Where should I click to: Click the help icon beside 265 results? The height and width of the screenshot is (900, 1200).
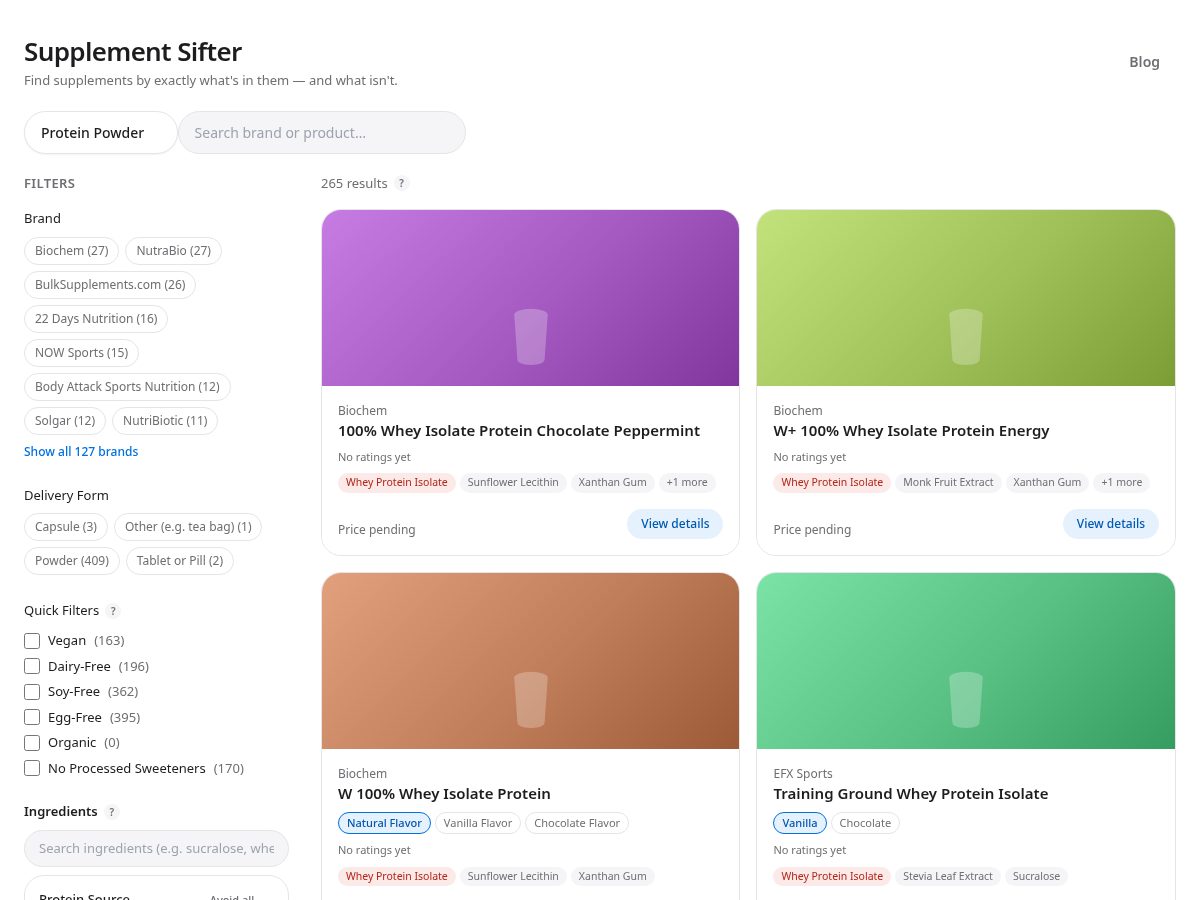click(402, 183)
